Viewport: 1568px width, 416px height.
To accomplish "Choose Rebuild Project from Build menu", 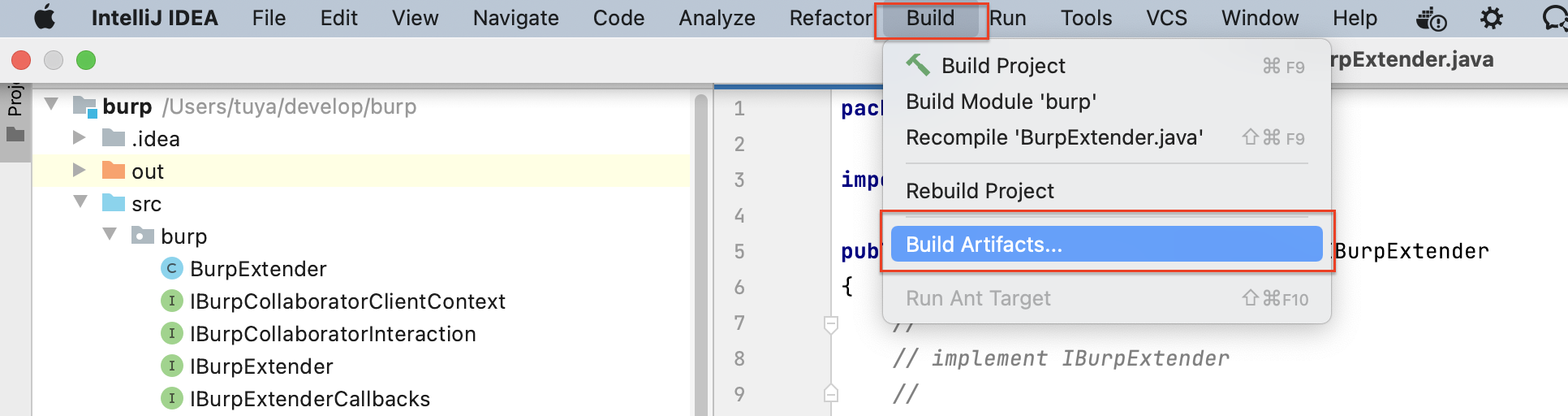I will pyautogui.click(x=980, y=191).
